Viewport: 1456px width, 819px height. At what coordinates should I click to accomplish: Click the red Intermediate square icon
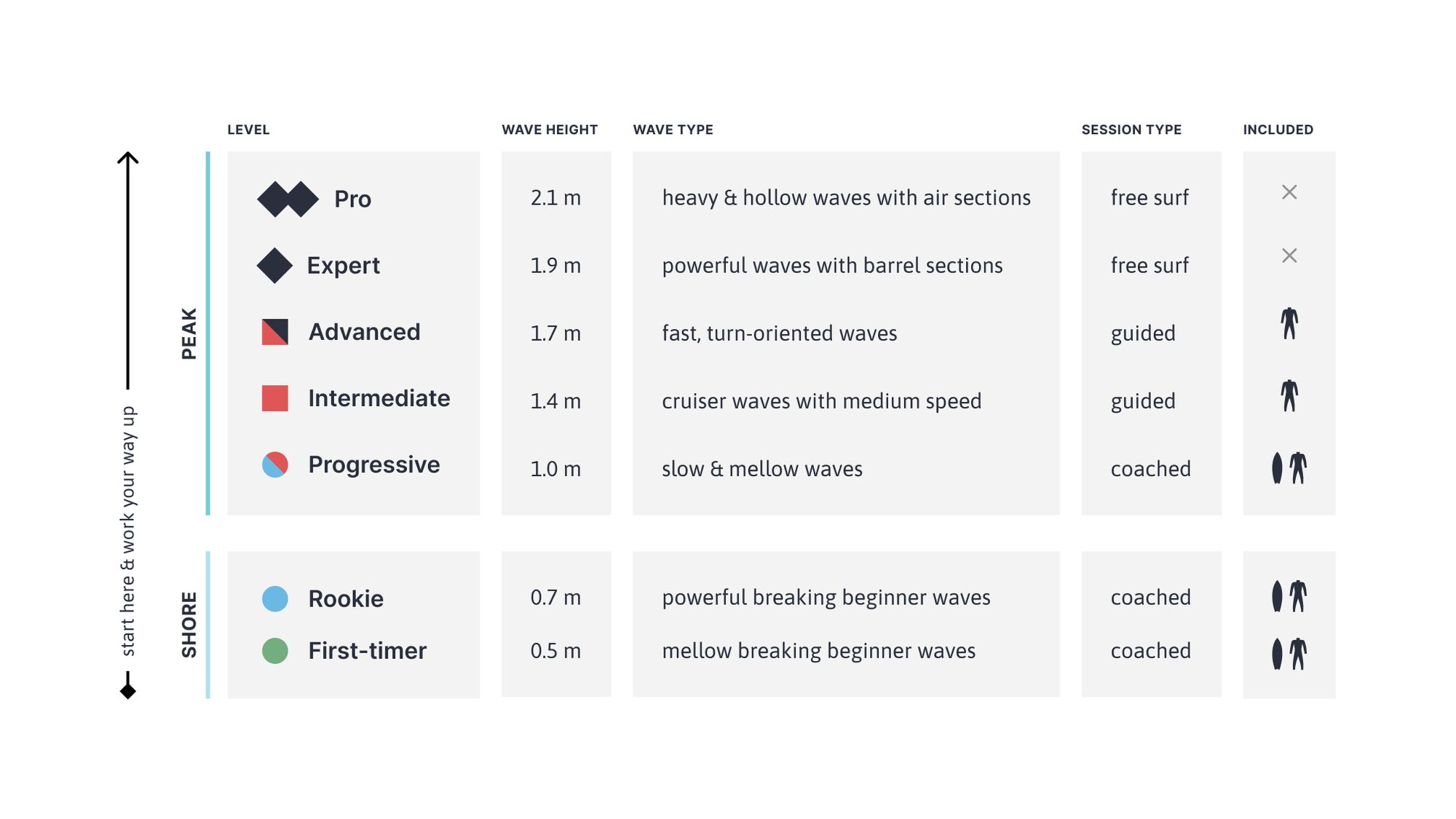click(274, 398)
